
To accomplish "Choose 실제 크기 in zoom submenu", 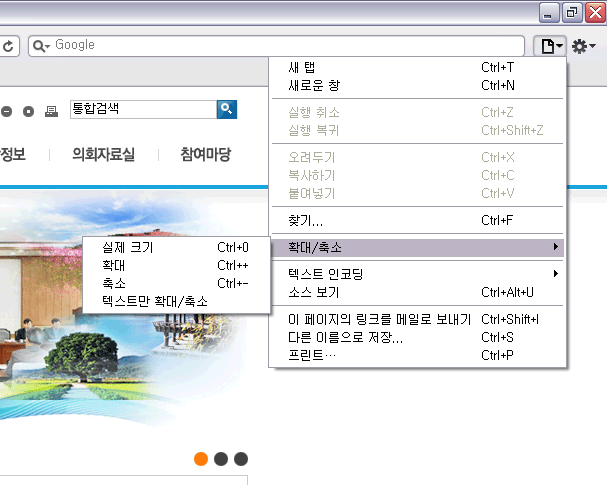I will pyautogui.click(x=176, y=247).
